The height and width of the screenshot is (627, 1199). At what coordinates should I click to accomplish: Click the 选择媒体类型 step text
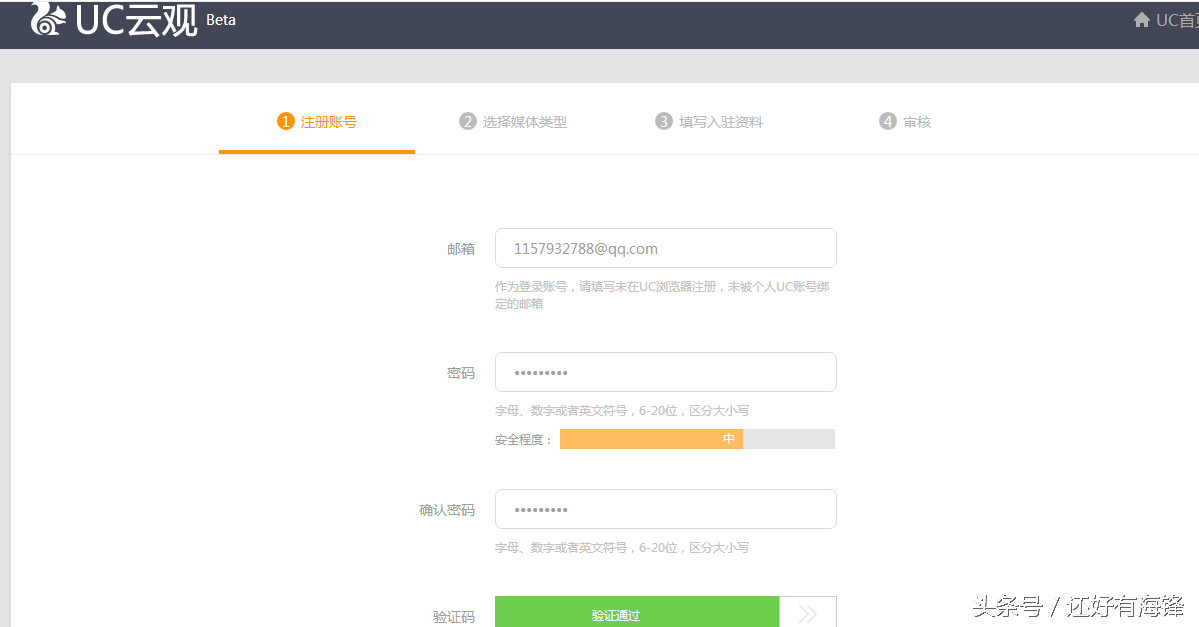(525, 121)
